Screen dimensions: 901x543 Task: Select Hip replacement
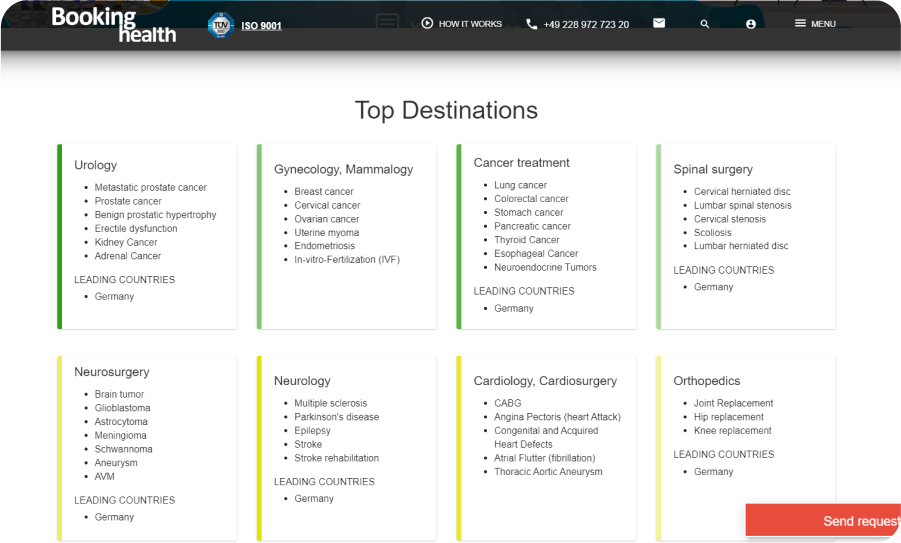click(x=729, y=417)
